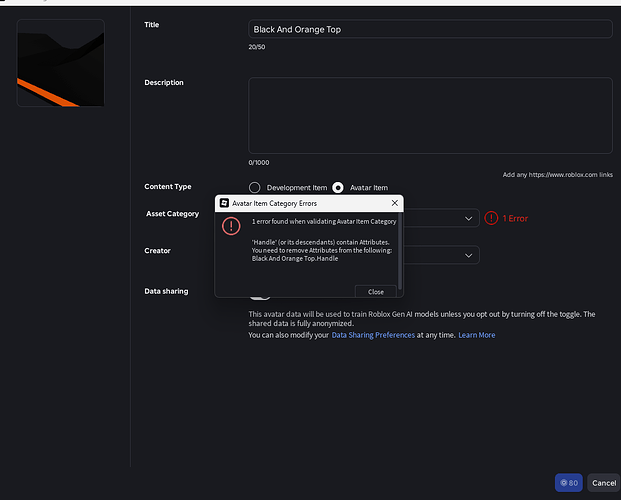Click the Close button in error dialog
621x500 pixels.
tap(375, 292)
